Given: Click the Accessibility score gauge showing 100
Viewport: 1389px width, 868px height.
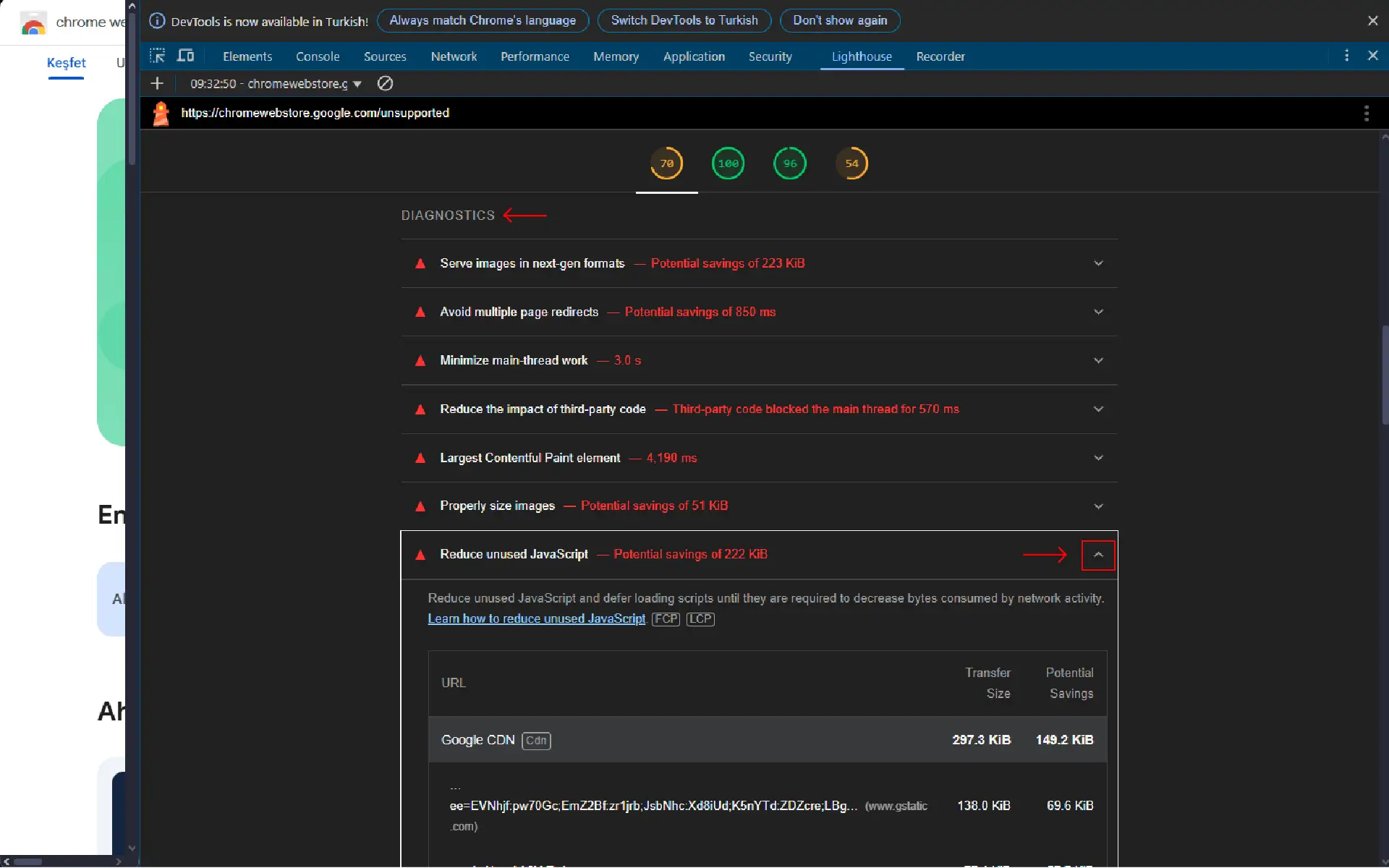Looking at the screenshot, I should pos(728,163).
